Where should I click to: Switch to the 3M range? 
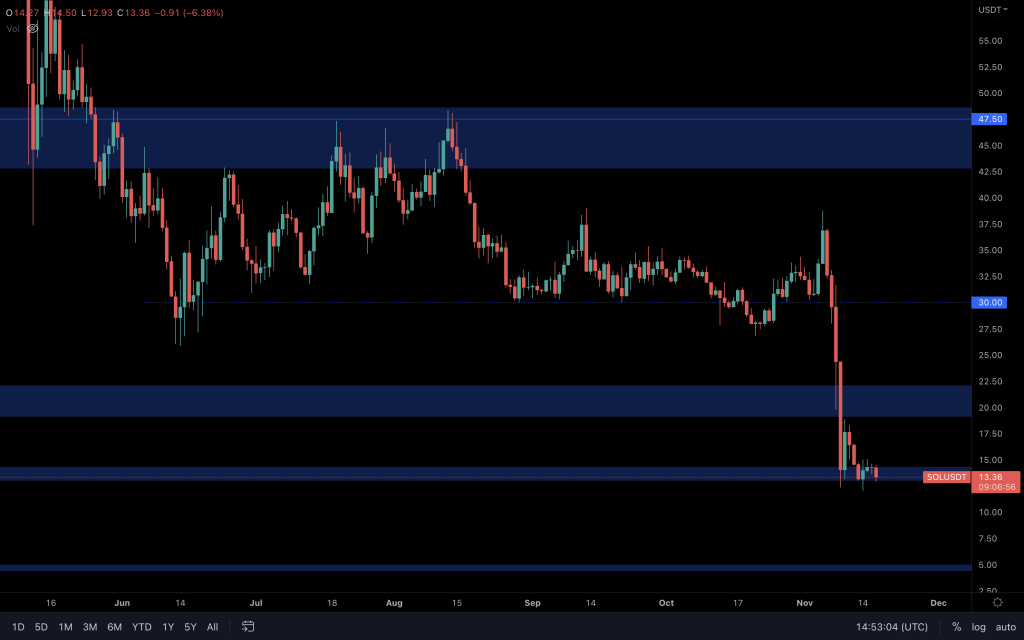(x=89, y=626)
